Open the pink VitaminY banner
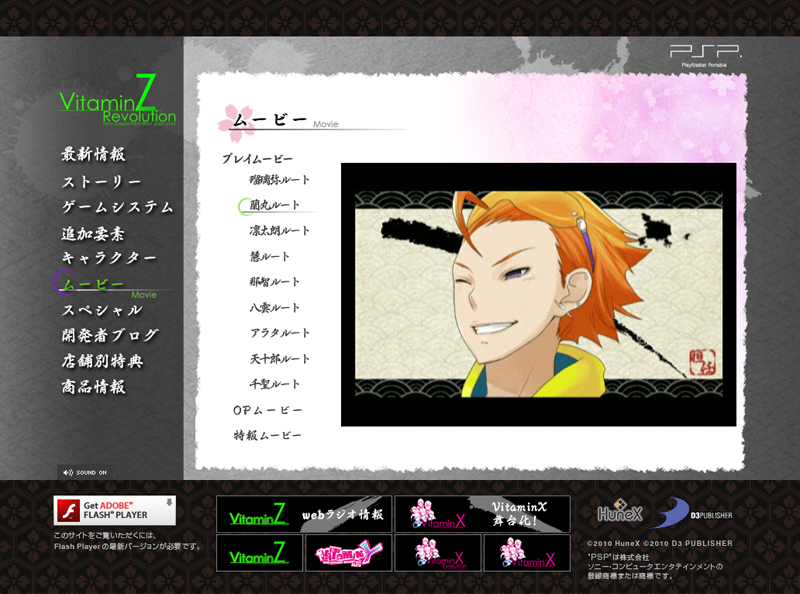The image size is (800, 594). click(348, 553)
